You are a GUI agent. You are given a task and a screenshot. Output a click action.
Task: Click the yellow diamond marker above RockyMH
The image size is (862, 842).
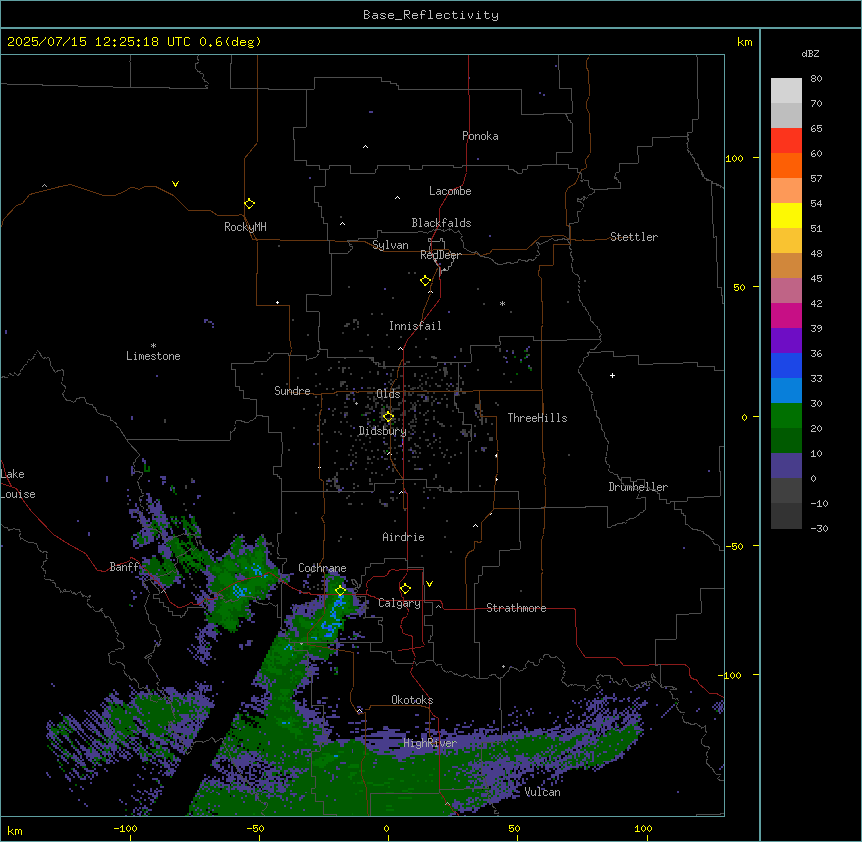coord(249,204)
